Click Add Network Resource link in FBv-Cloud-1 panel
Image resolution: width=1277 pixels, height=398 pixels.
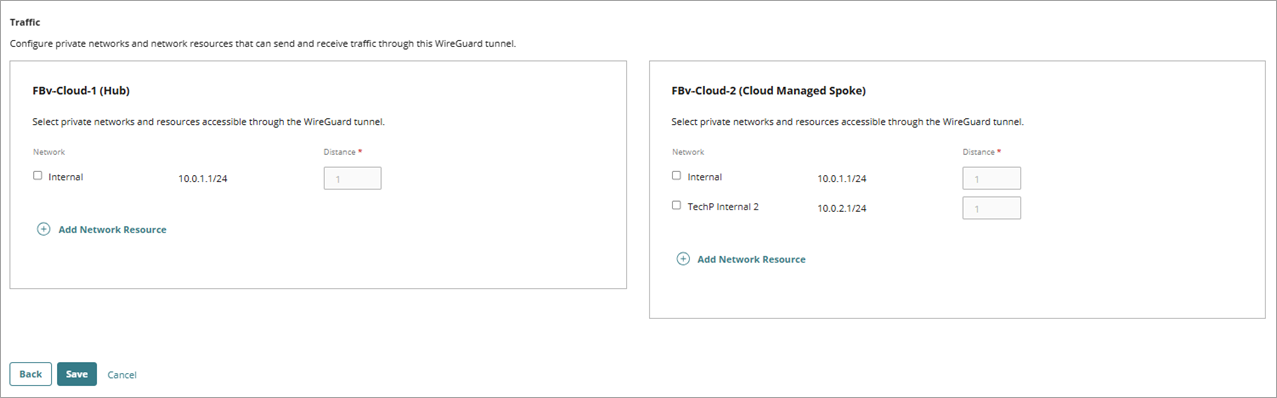[112, 230]
